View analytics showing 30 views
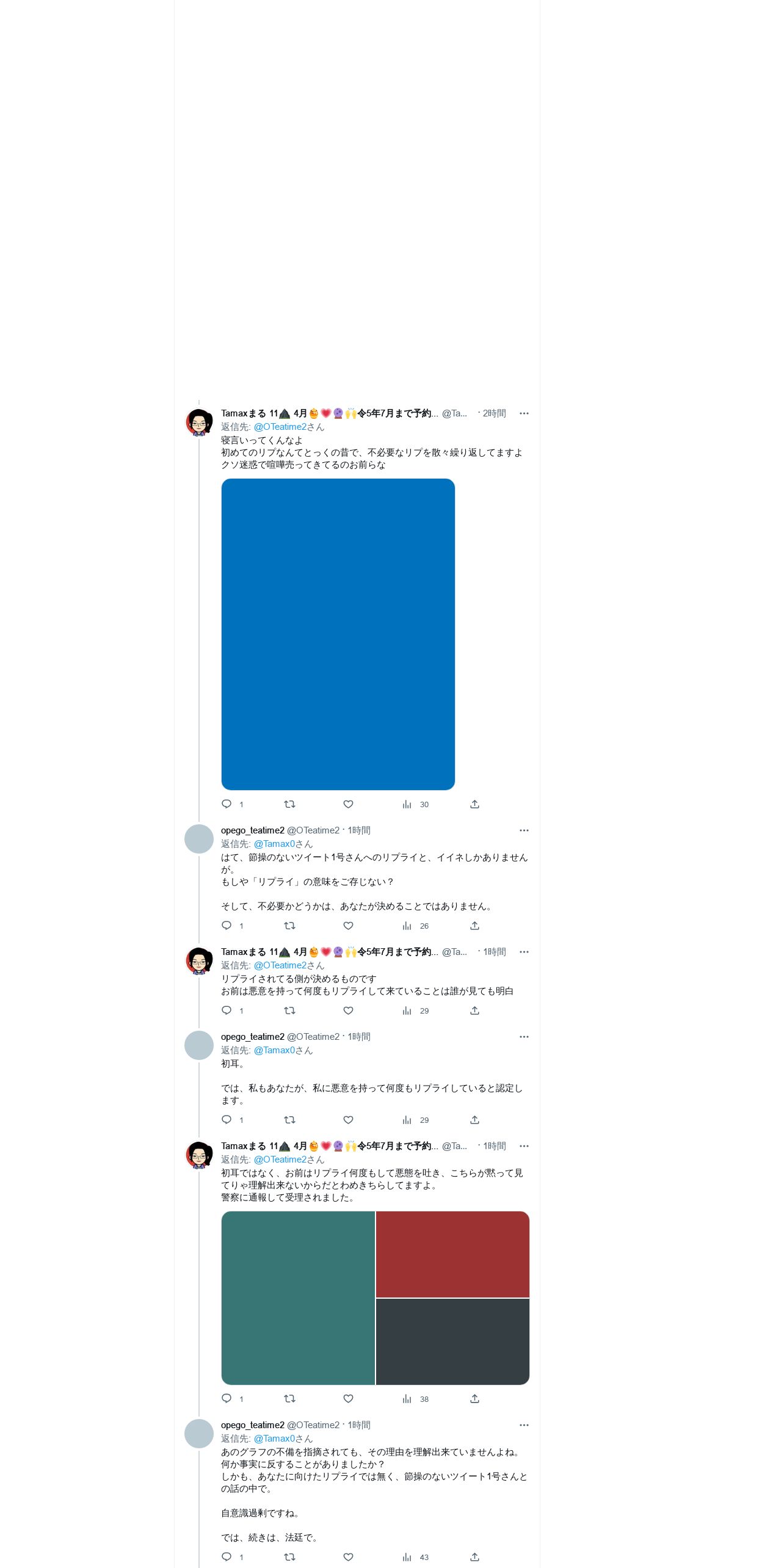Screen dimensions: 784x1568 click(416, 804)
